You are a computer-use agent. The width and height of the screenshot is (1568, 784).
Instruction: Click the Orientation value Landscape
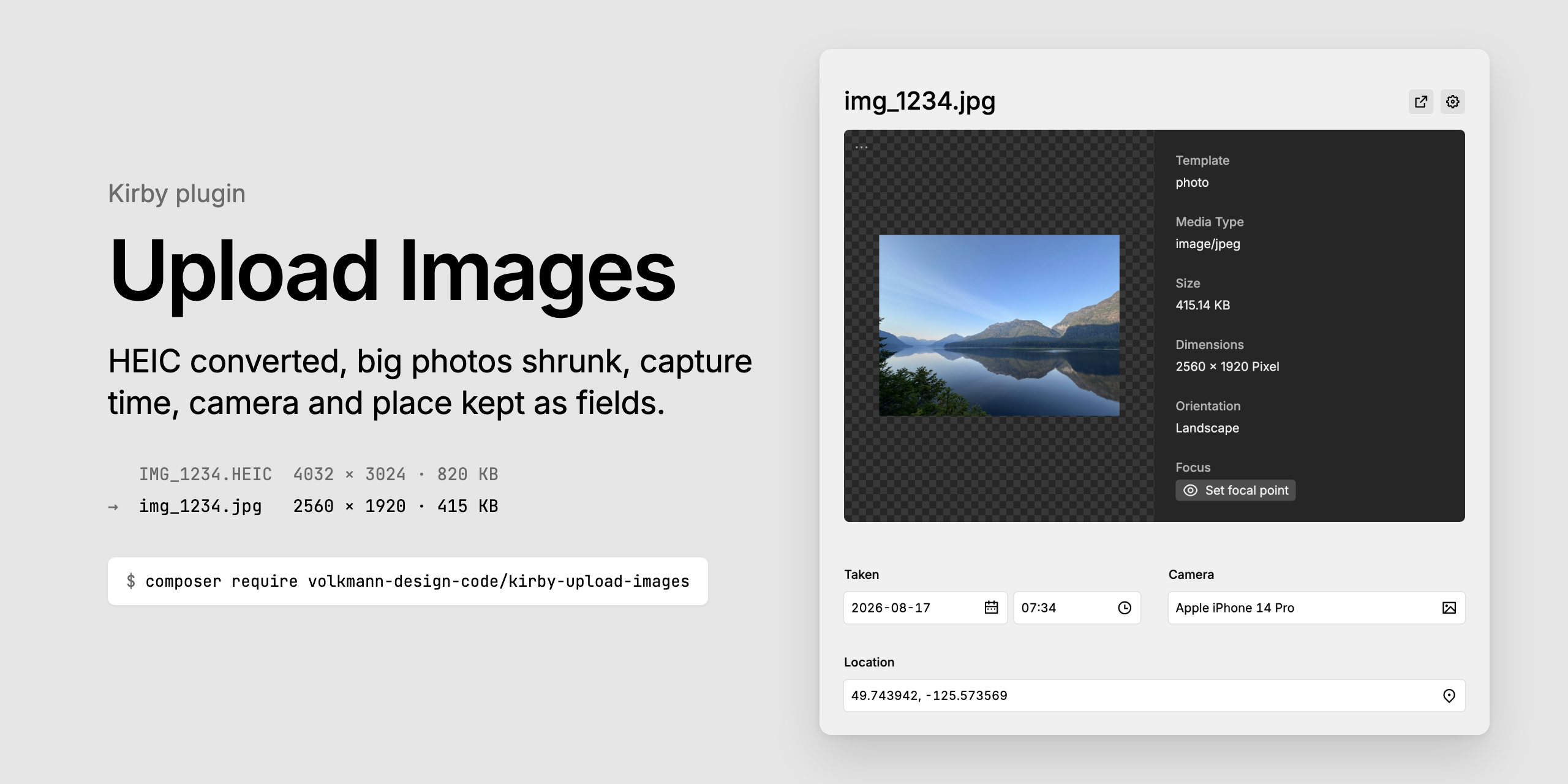click(x=1207, y=428)
